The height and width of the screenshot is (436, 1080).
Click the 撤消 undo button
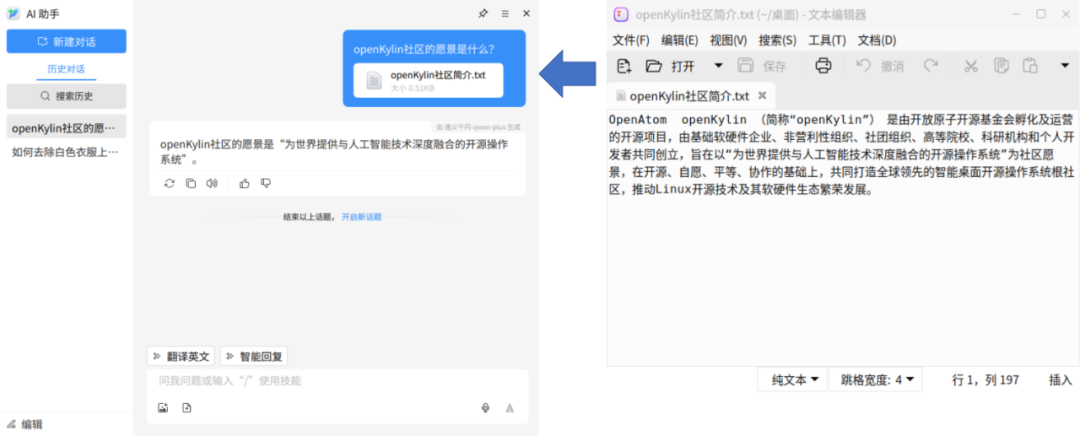pyautogui.click(x=880, y=66)
